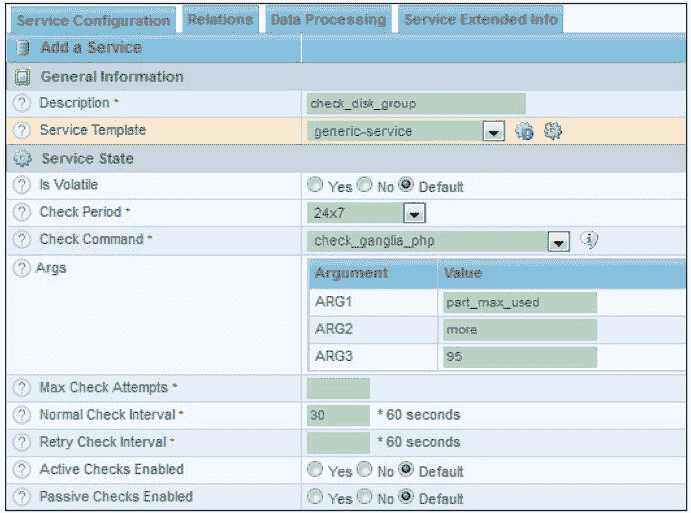
Task: Go to the Service Extended Info tab
Action: pyautogui.click(x=481, y=19)
